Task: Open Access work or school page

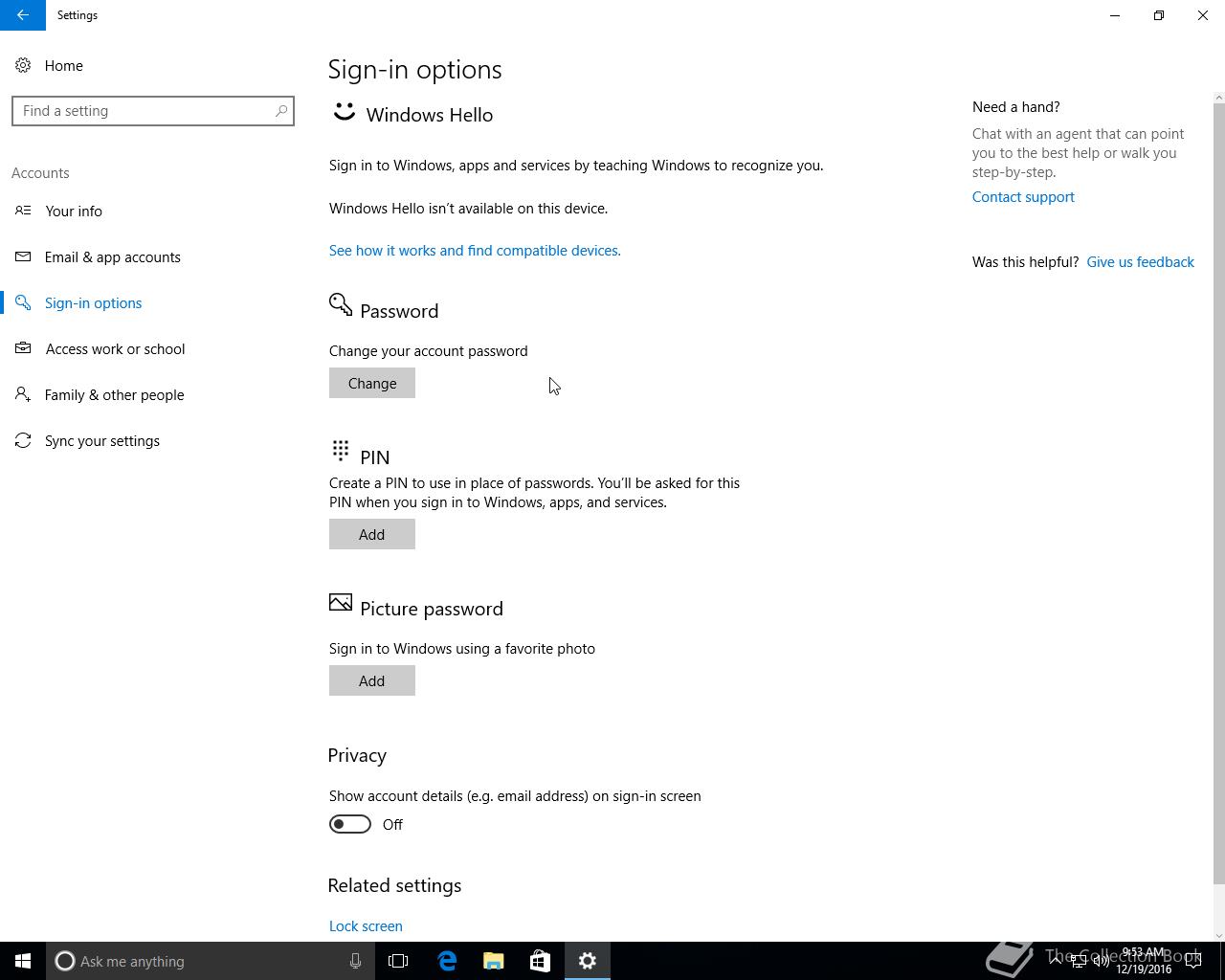Action: coord(116,348)
